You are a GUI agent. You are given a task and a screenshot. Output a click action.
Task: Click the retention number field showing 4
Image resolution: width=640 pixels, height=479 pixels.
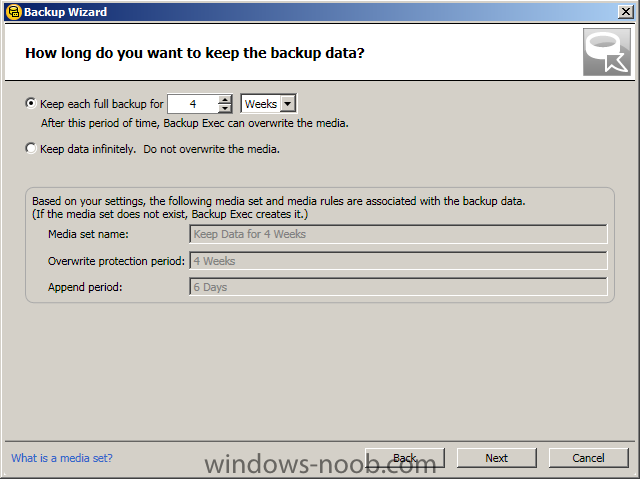[x=193, y=104]
